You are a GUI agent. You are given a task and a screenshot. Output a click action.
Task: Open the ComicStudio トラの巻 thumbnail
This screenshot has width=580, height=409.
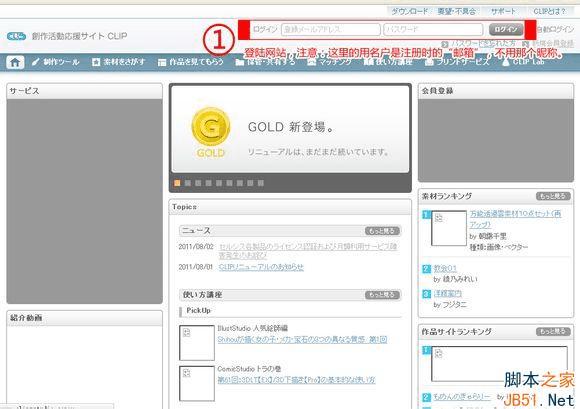coord(197,383)
